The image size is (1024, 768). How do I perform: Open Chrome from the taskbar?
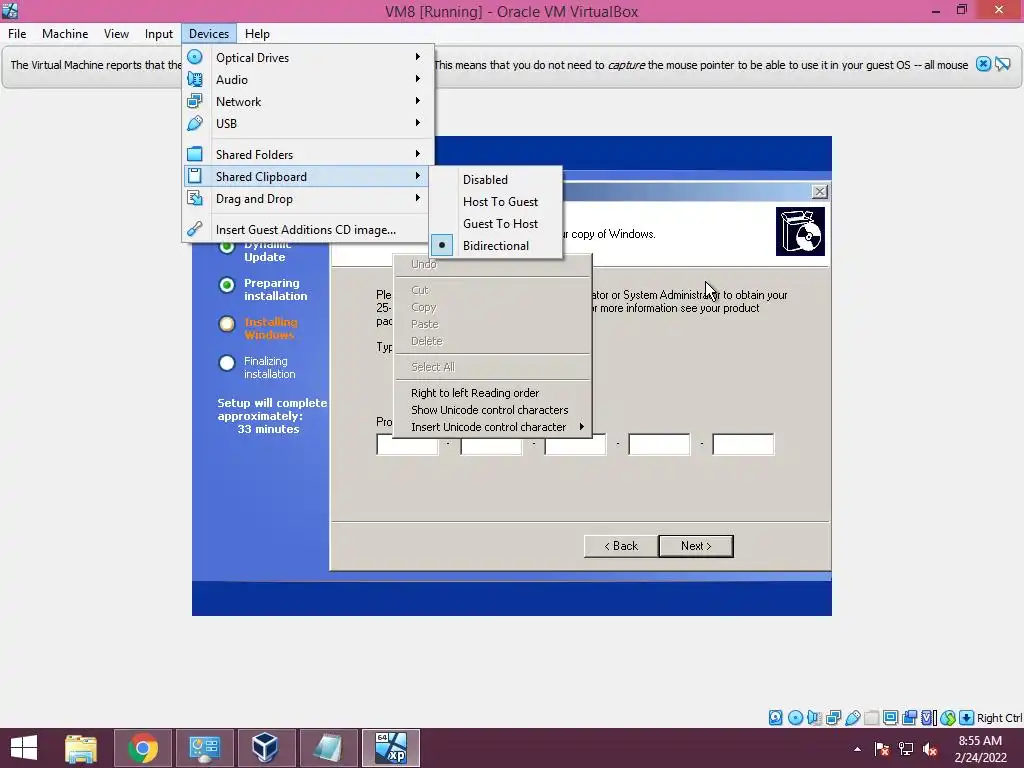pos(142,748)
